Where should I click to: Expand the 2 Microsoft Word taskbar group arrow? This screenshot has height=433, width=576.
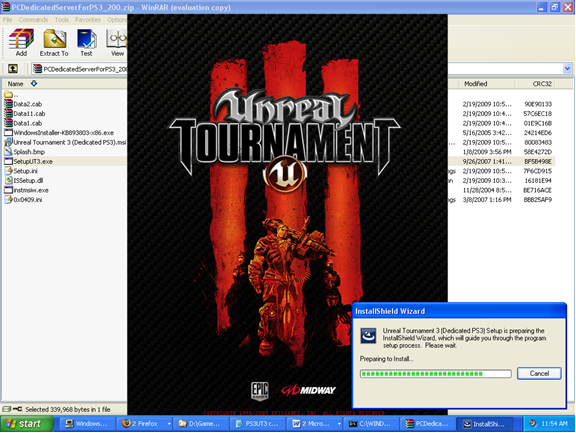(339, 424)
